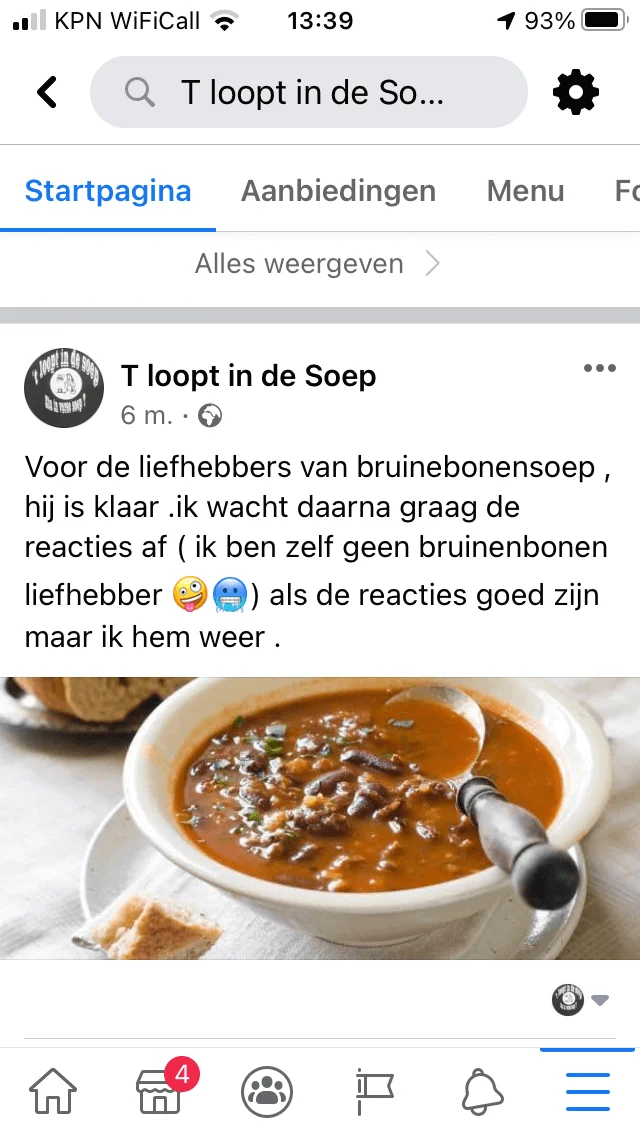This screenshot has width=640, height=1136.
Task: Select the Startpagina tab
Action: [108, 191]
